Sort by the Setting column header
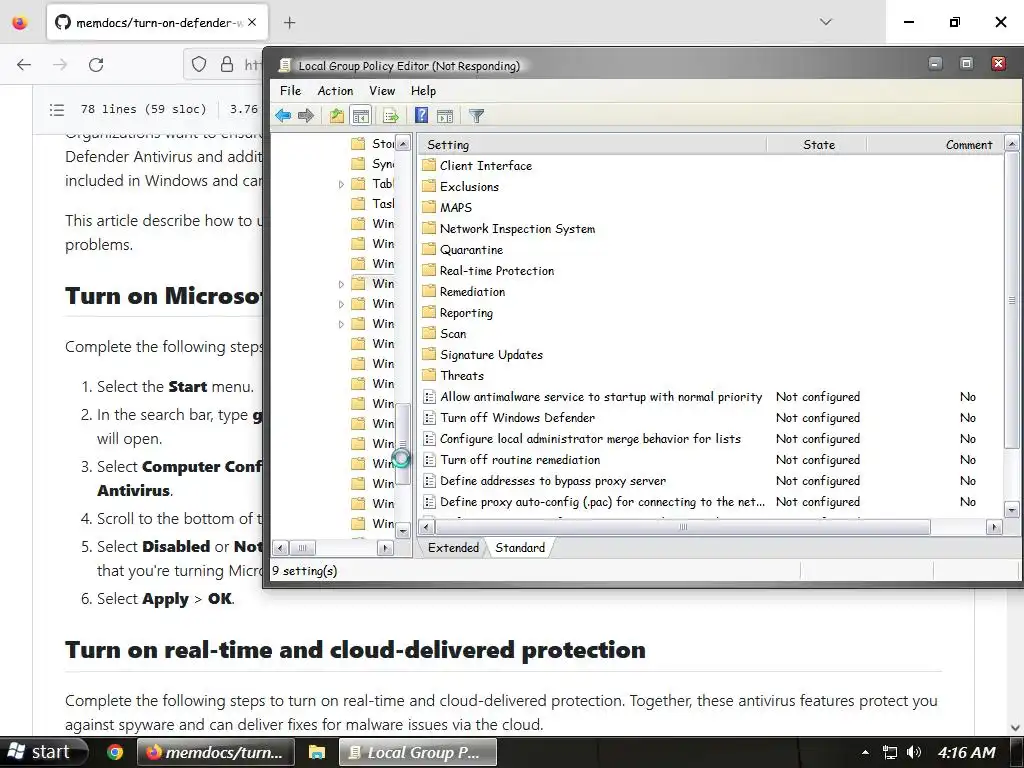This screenshot has height=768, width=1024. [x=592, y=144]
